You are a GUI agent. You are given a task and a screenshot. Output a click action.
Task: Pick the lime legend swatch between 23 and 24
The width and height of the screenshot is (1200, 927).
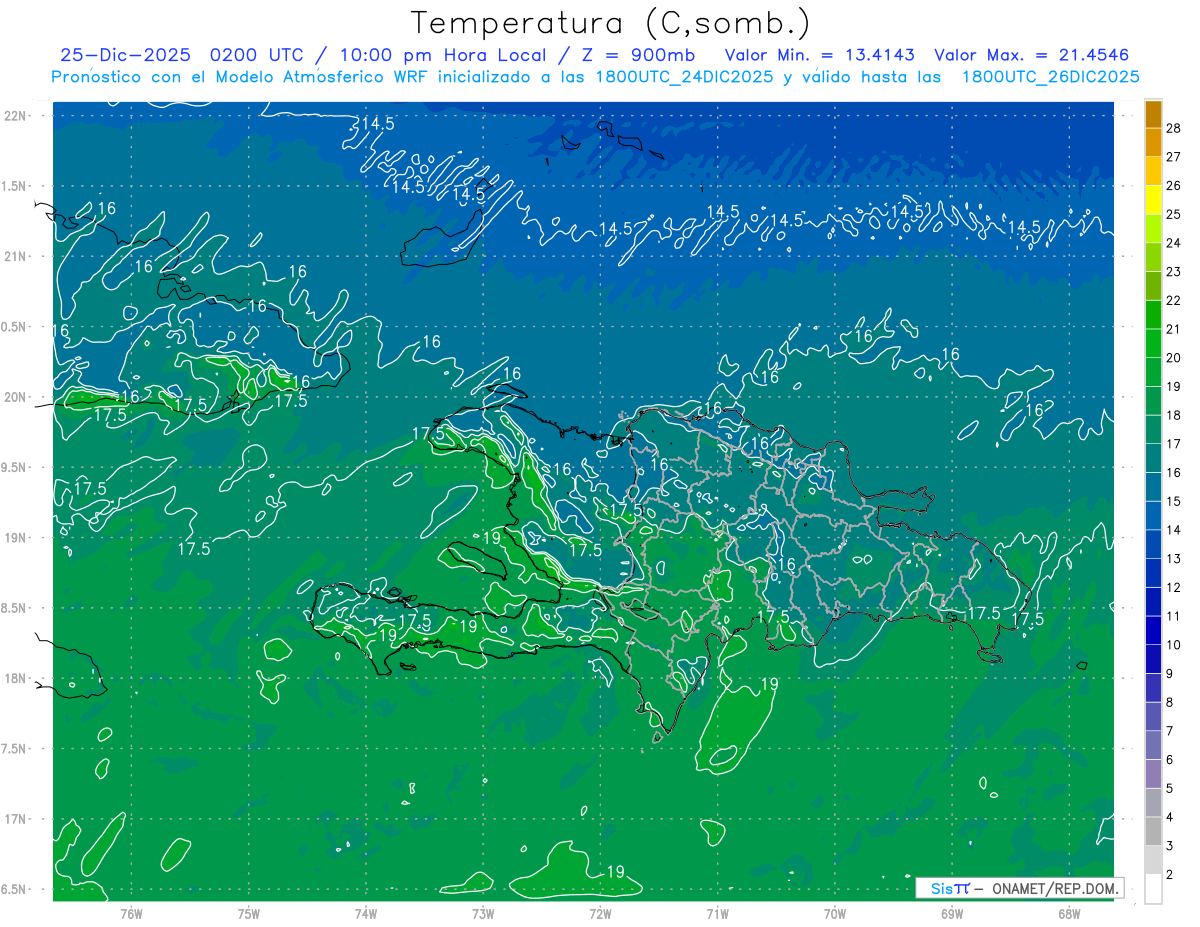click(x=1153, y=257)
